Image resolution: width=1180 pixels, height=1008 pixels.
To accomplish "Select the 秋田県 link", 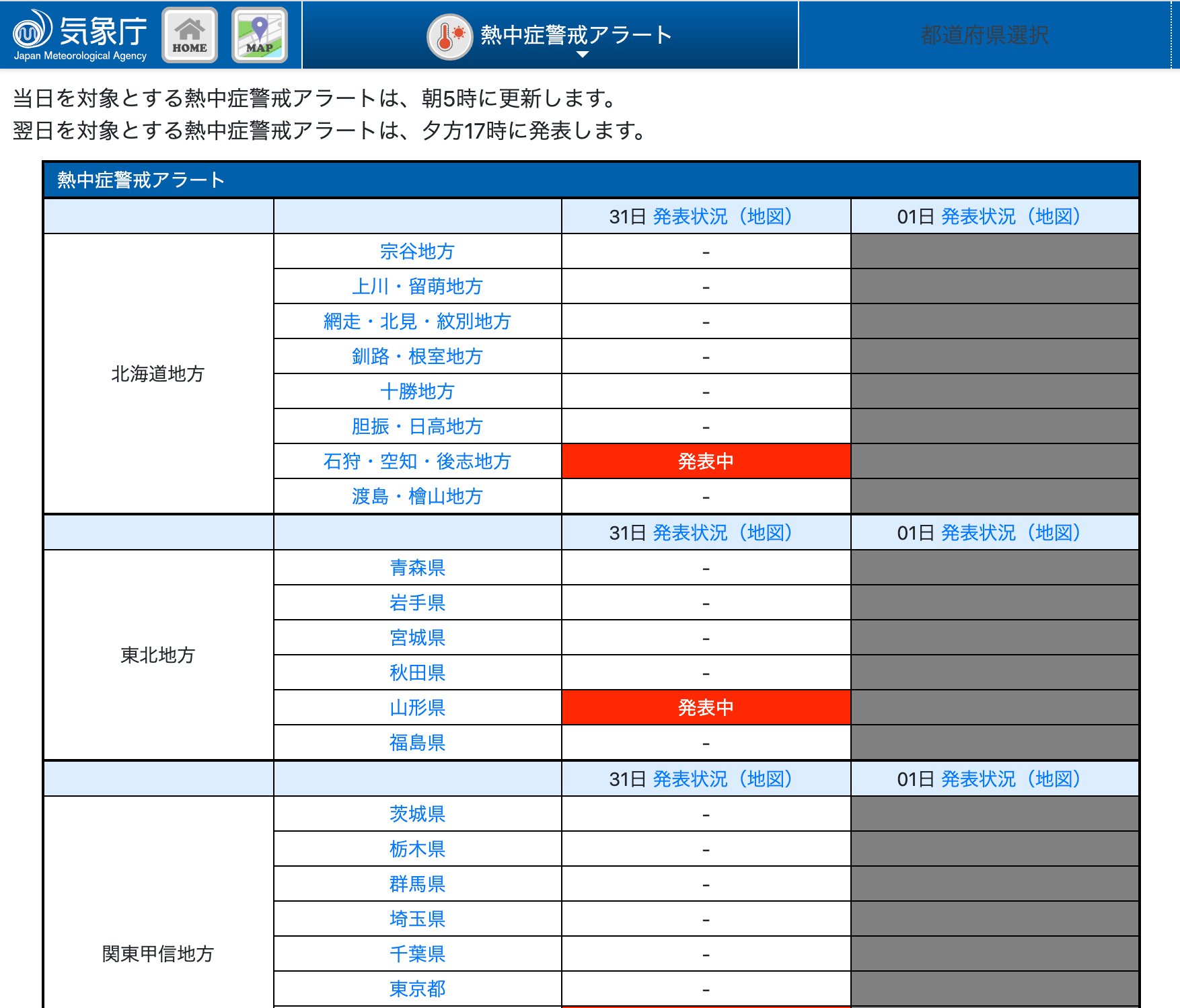I will click(x=417, y=673).
